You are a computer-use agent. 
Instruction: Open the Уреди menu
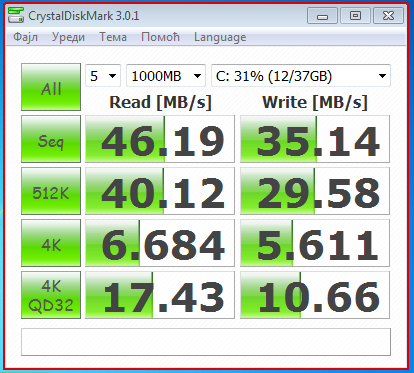[x=68, y=37]
